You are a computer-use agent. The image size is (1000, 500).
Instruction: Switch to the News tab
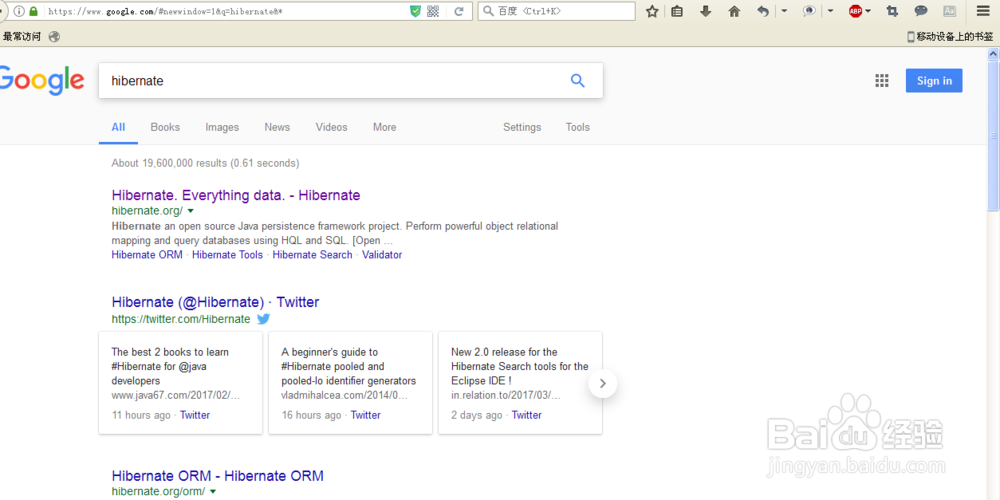(x=277, y=128)
